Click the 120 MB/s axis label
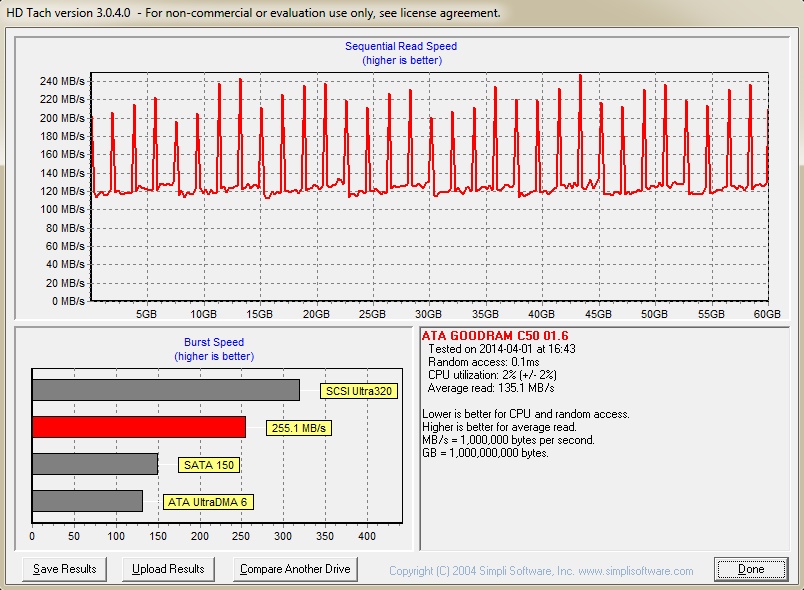804x590 pixels. click(x=62, y=191)
